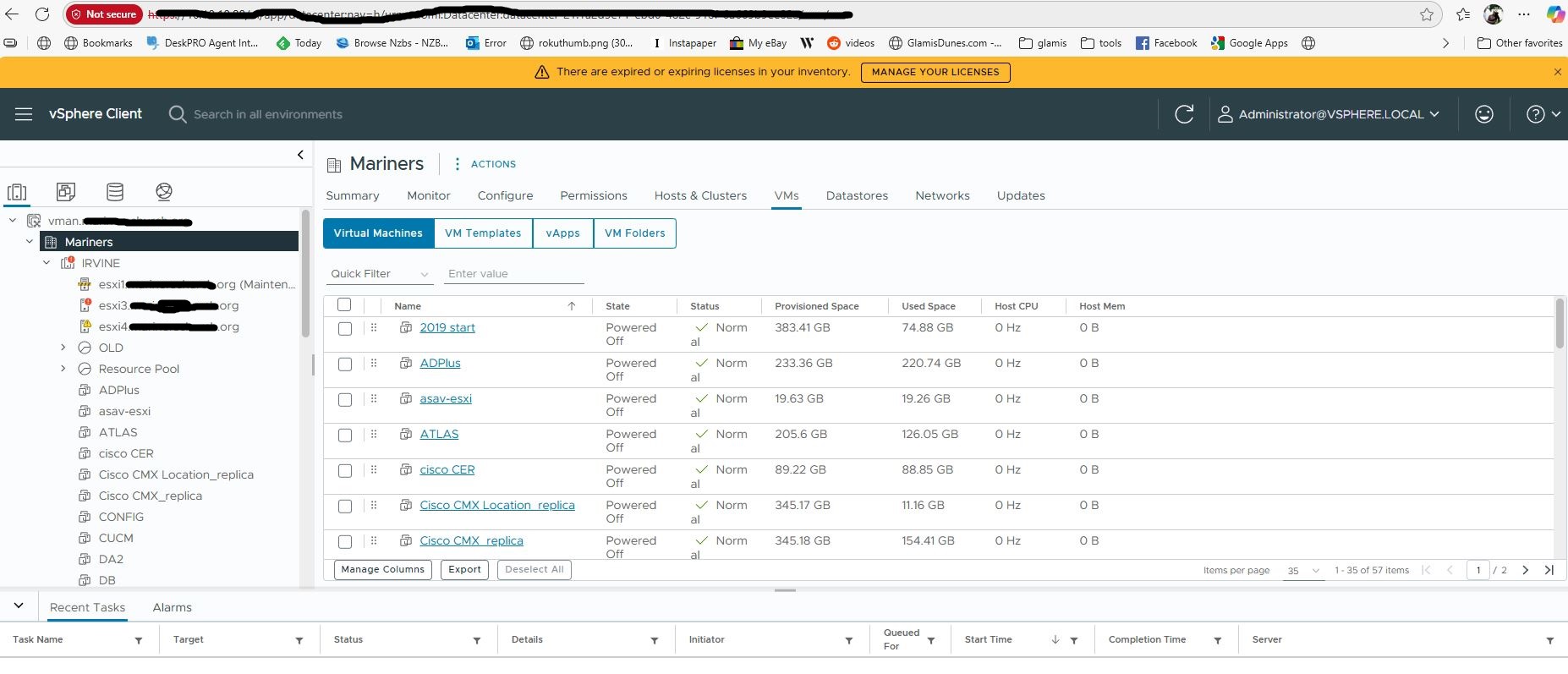Open the Cisco CMX Location_replica VM link
Image resolution: width=1568 pixels, height=674 pixels.
pos(497,505)
